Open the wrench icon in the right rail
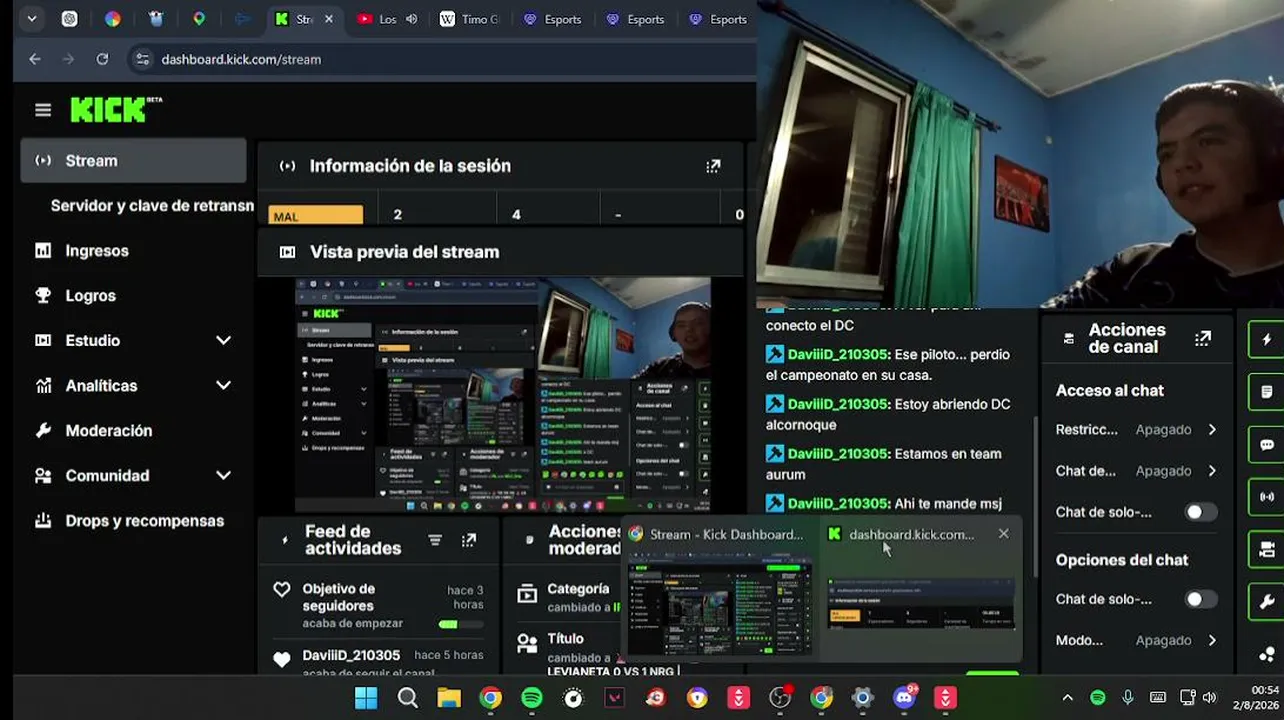 pyautogui.click(x=1267, y=602)
